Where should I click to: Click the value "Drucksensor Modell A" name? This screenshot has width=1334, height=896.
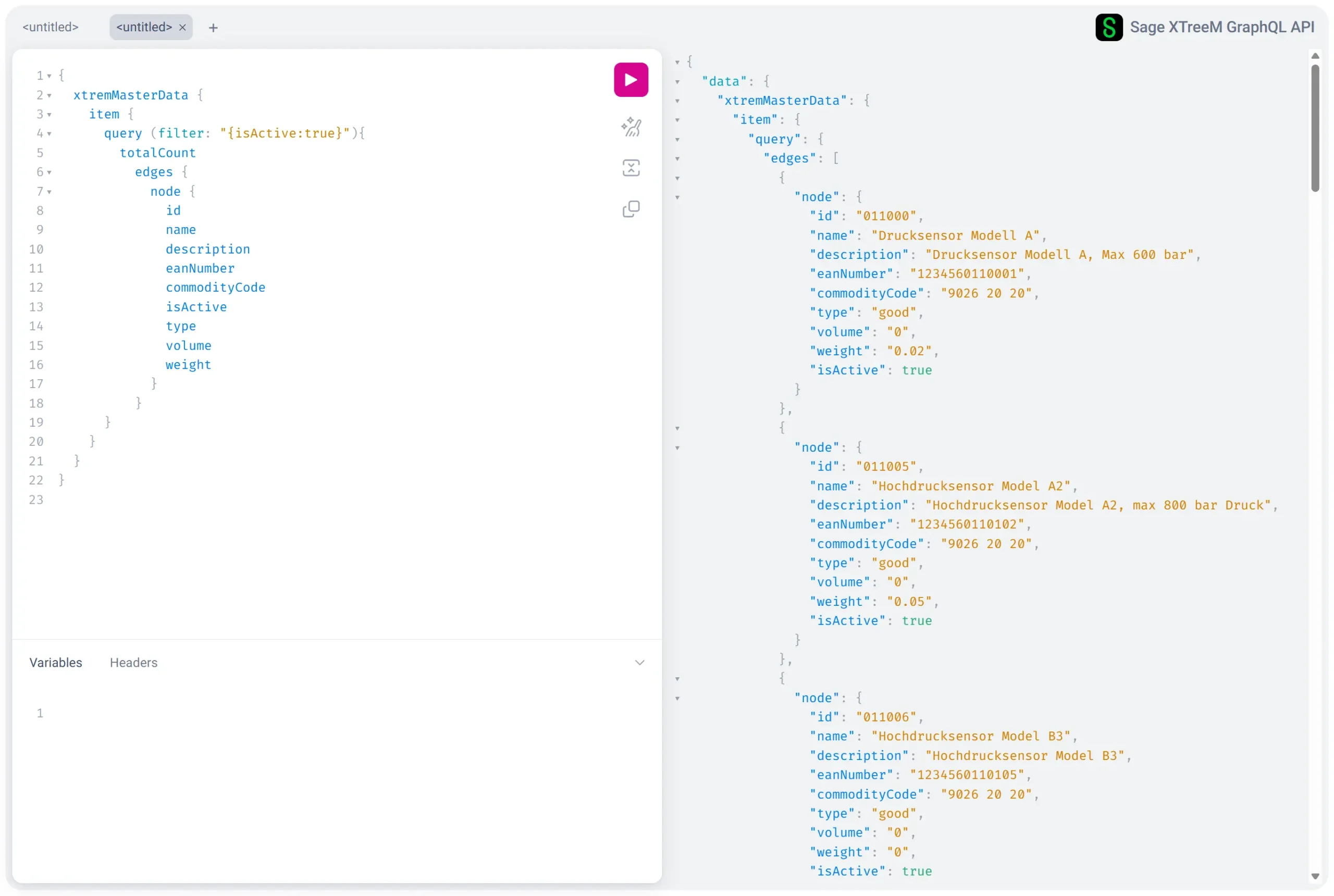pyautogui.click(x=958, y=235)
